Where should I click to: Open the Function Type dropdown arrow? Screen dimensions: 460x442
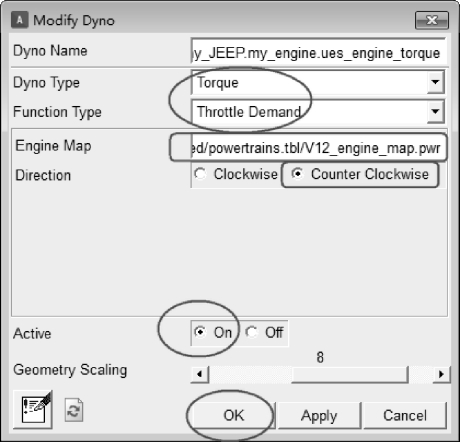(435, 111)
